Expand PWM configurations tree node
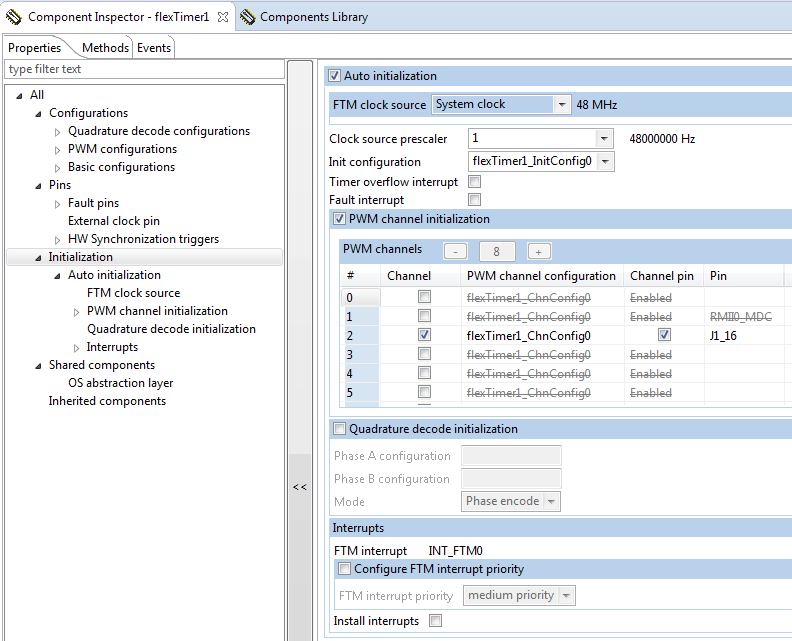Screen dimensions: 792x641 58,150
